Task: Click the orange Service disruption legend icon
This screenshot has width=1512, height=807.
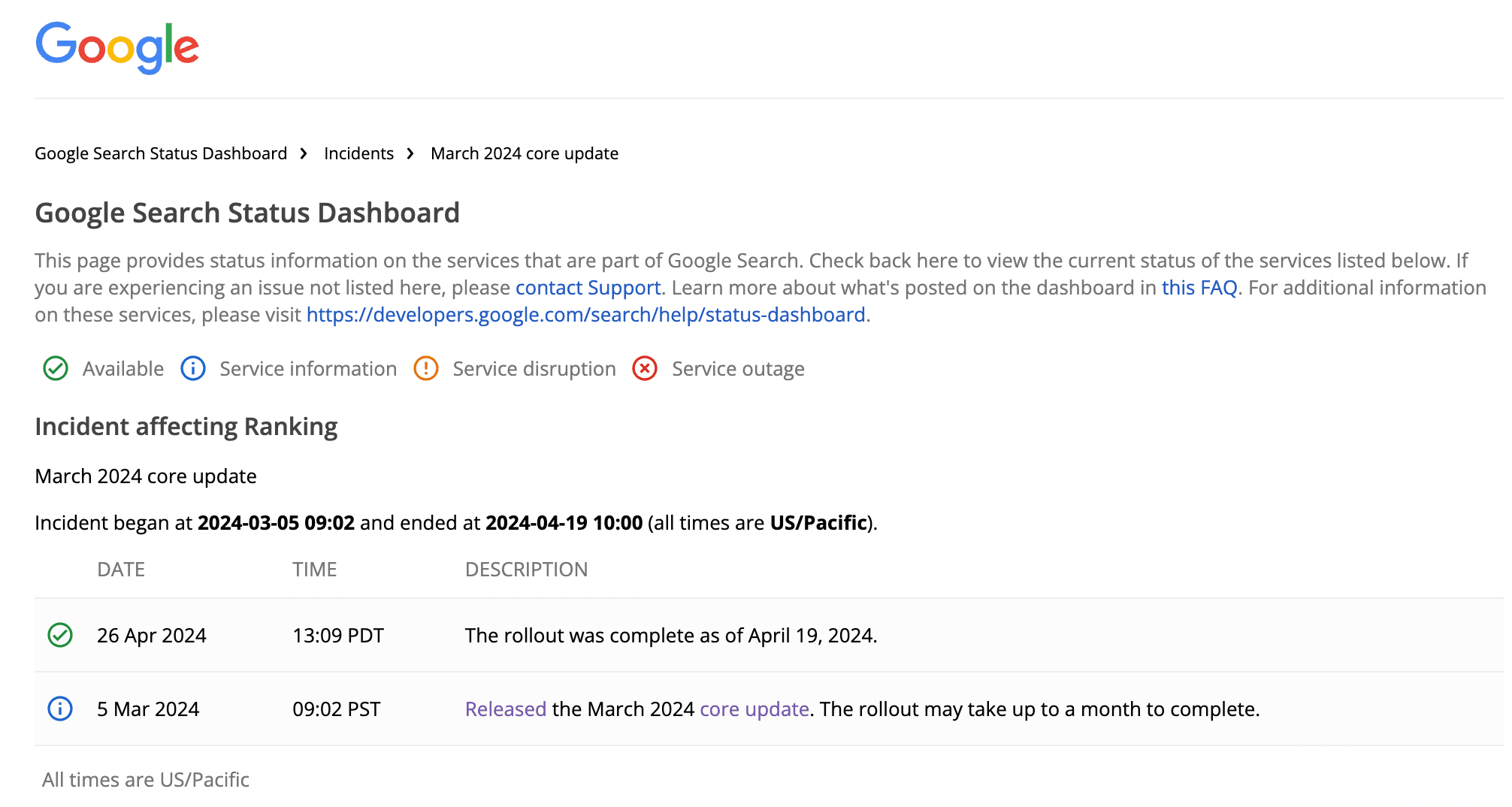Action: (x=426, y=369)
